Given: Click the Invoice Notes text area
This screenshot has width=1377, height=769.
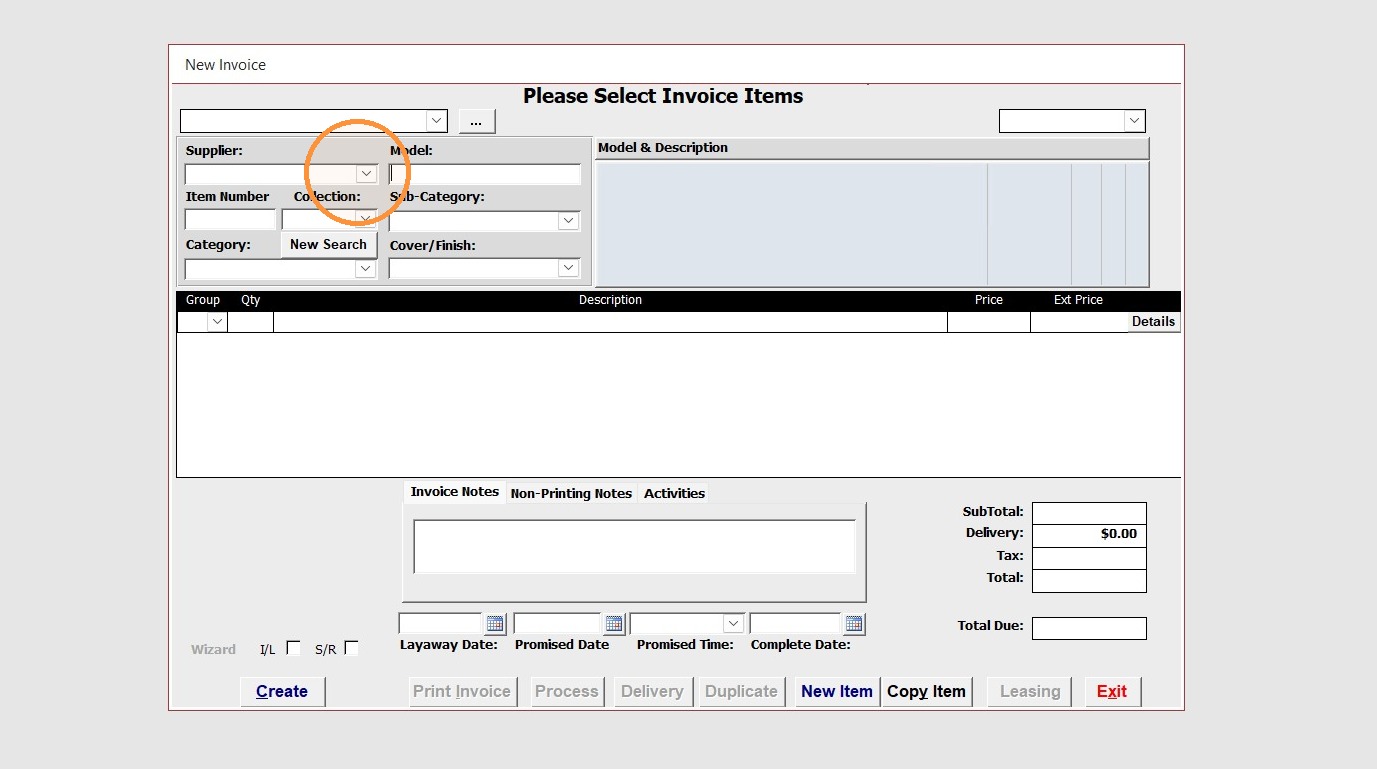Looking at the screenshot, I should tap(634, 546).
